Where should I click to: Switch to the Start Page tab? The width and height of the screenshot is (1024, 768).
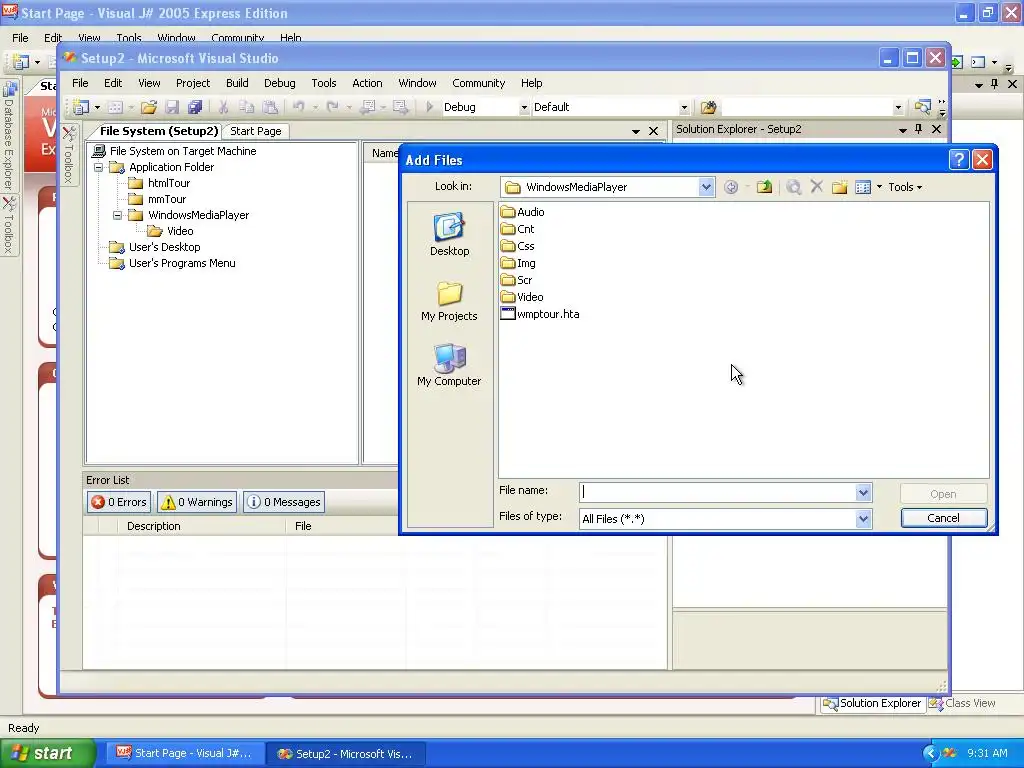tap(255, 131)
